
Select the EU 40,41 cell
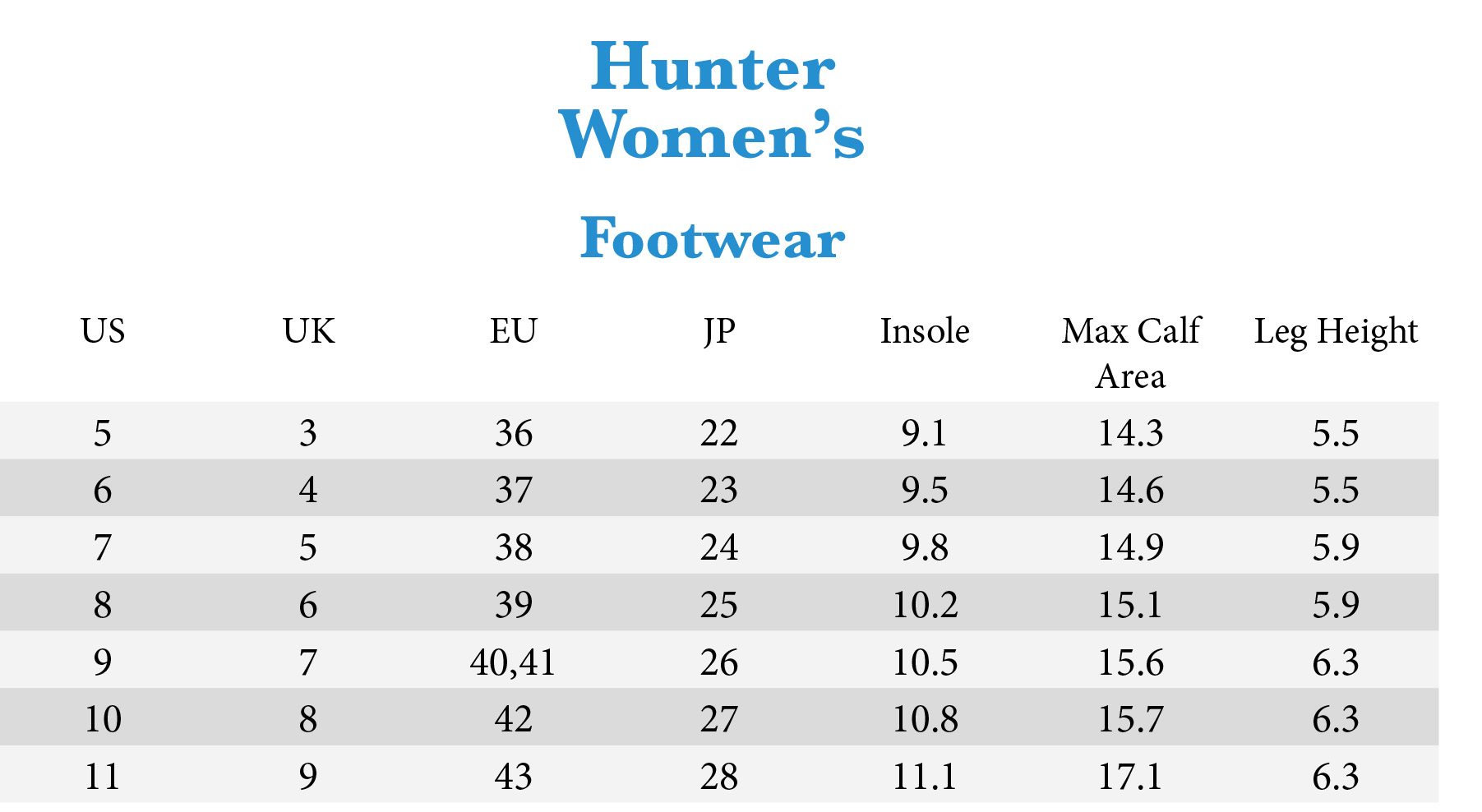pyautogui.click(x=514, y=662)
